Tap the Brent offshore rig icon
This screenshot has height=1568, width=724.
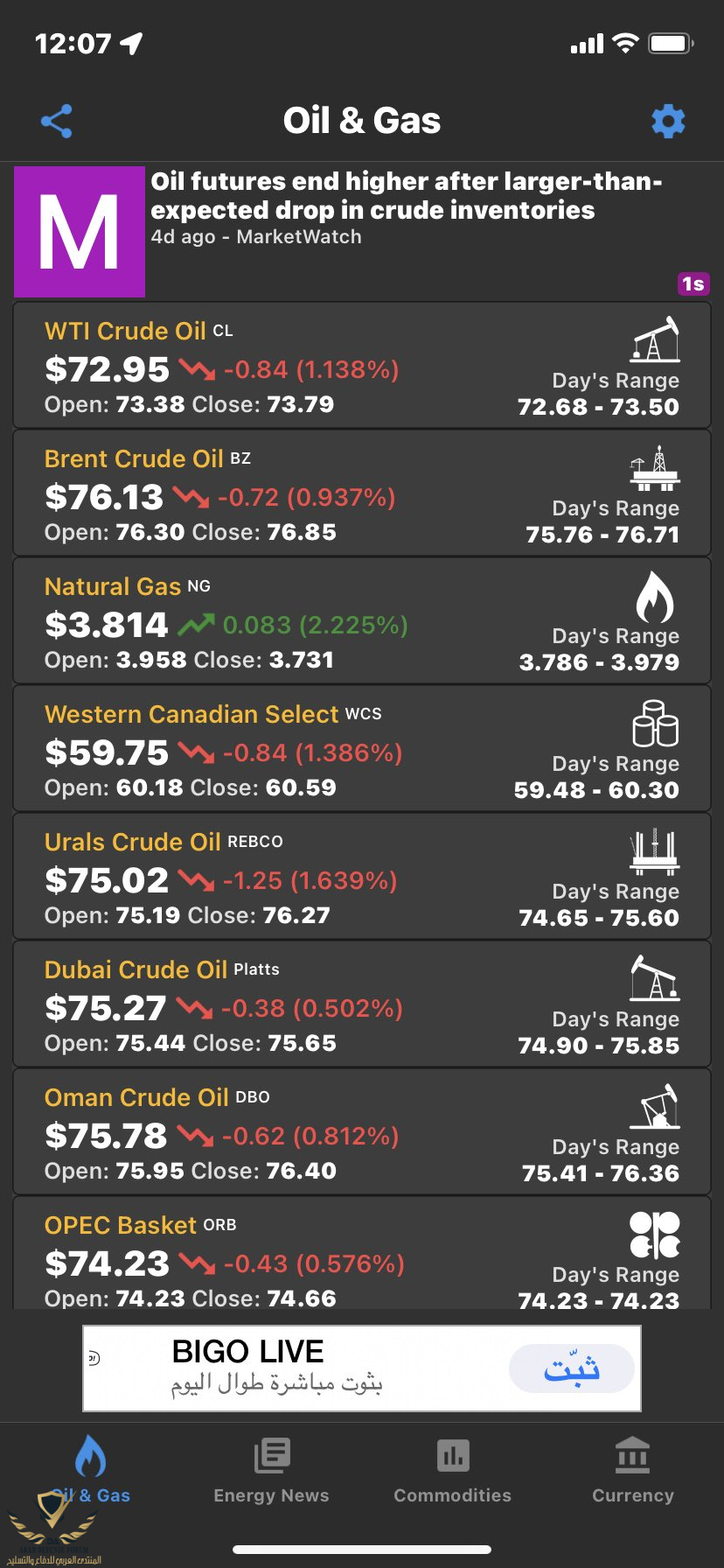[655, 467]
